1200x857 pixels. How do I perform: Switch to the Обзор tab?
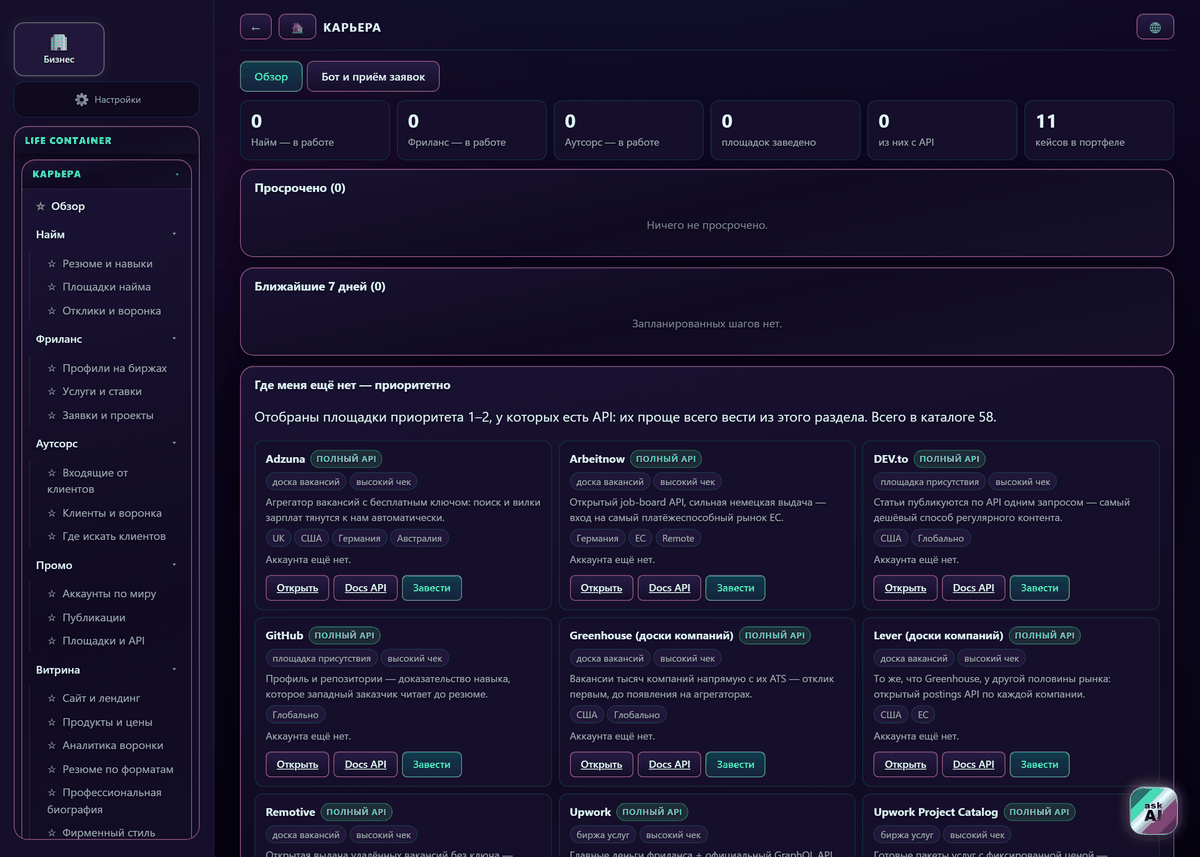(271, 77)
